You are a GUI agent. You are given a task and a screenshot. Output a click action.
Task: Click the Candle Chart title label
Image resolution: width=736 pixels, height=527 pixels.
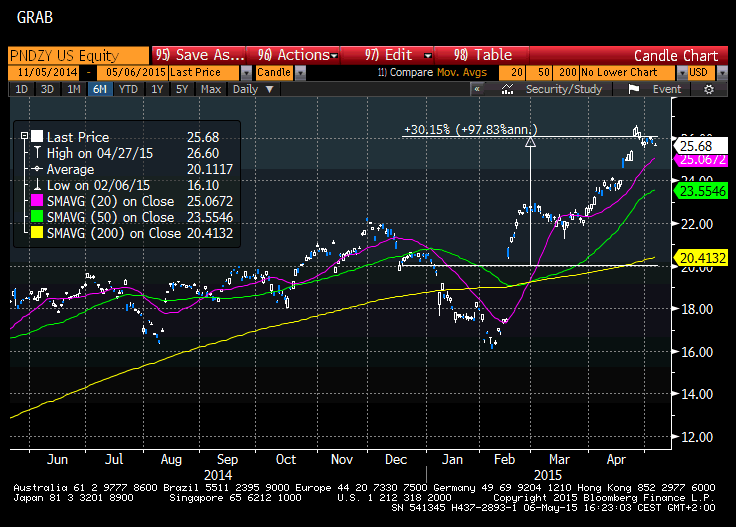tap(676, 56)
